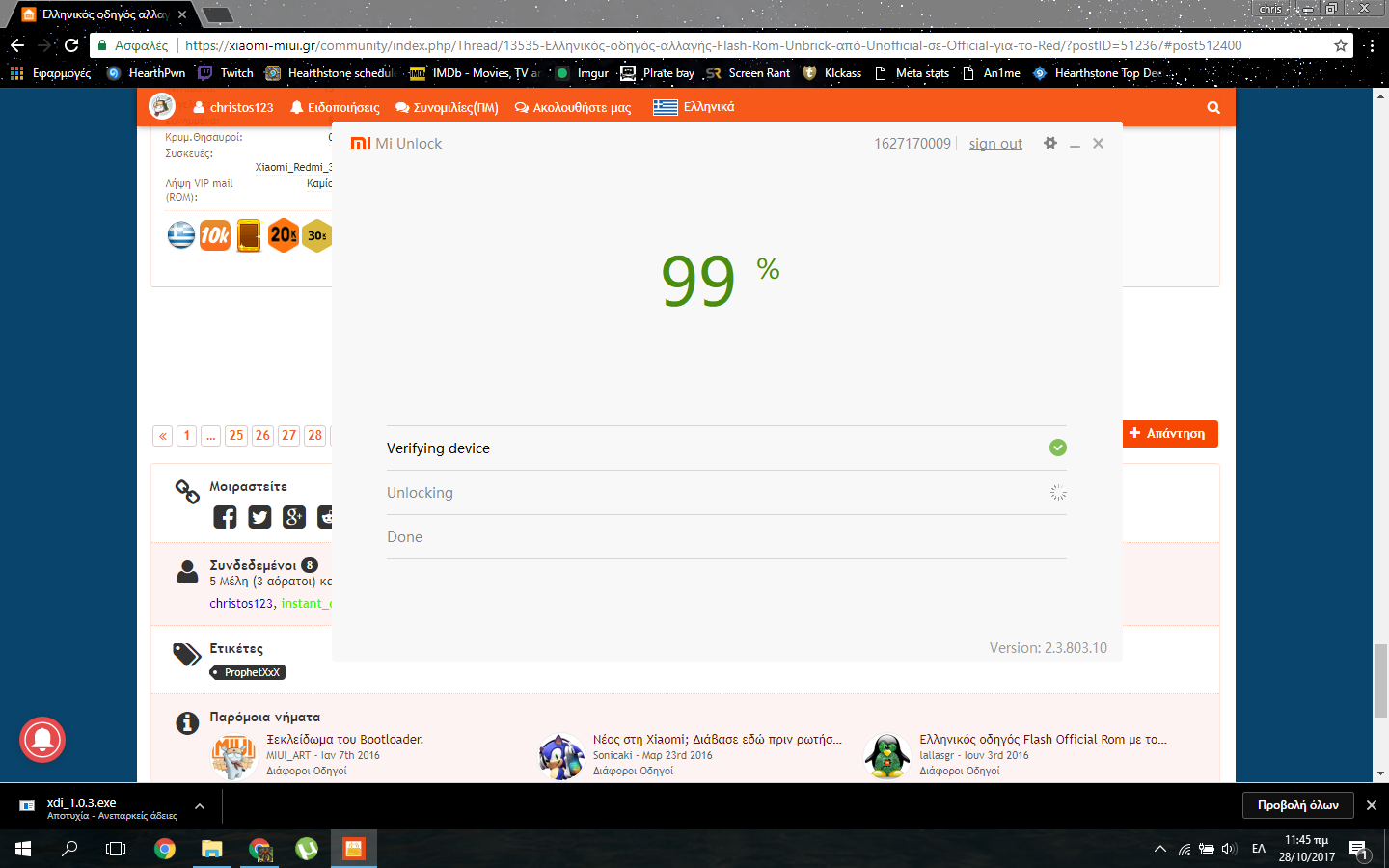The width and height of the screenshot is (1389, 868).
Task: Go to page 28 in pagination
Action: pyautogui.click(x=314, y=436)
